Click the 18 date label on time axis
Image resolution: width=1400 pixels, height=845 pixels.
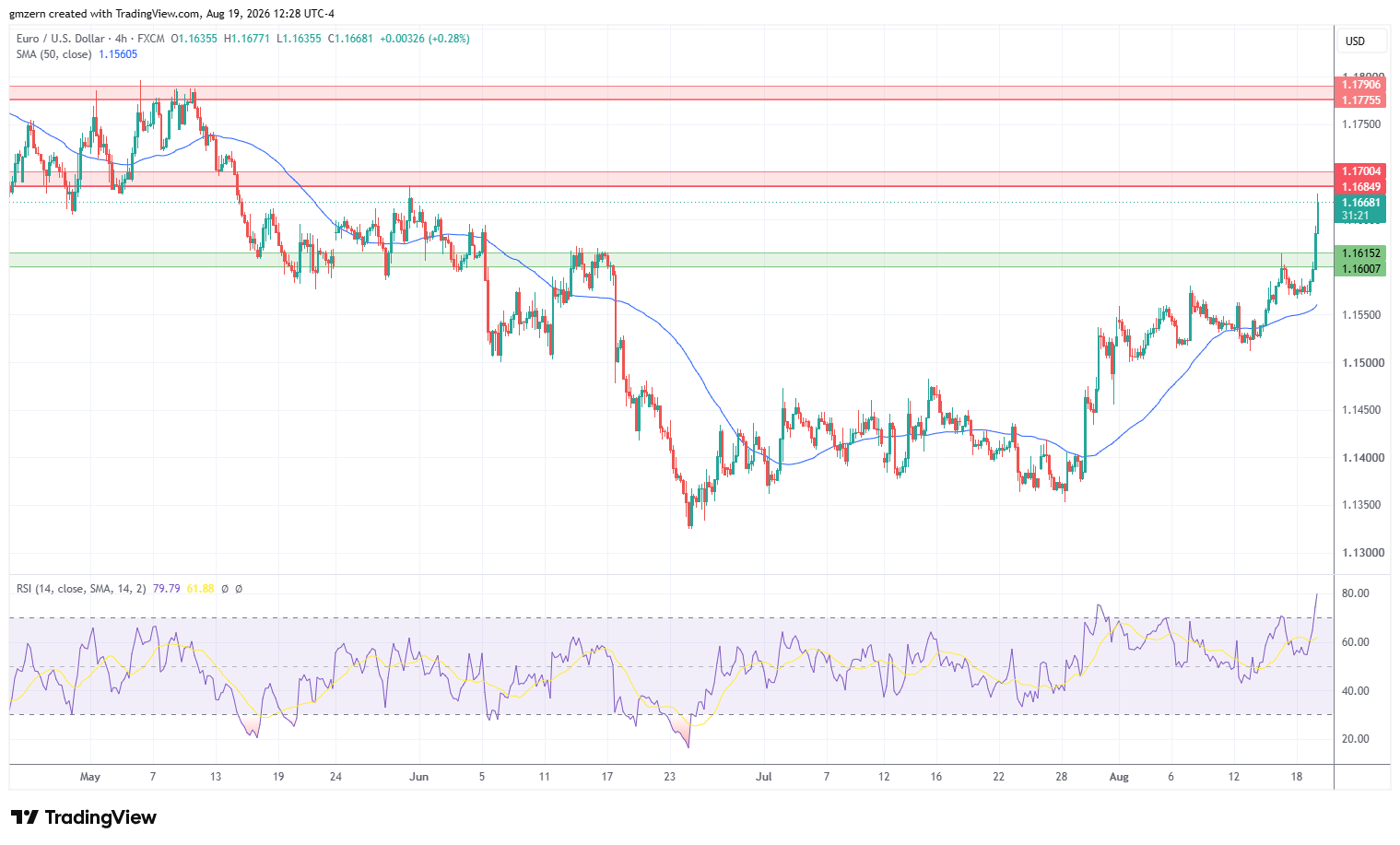pyautogui.click(x=1297, y=777)
